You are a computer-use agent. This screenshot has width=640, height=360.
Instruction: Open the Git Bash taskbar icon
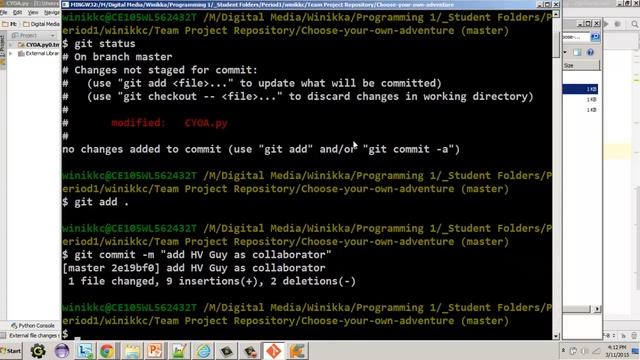(x=273, y=351)
